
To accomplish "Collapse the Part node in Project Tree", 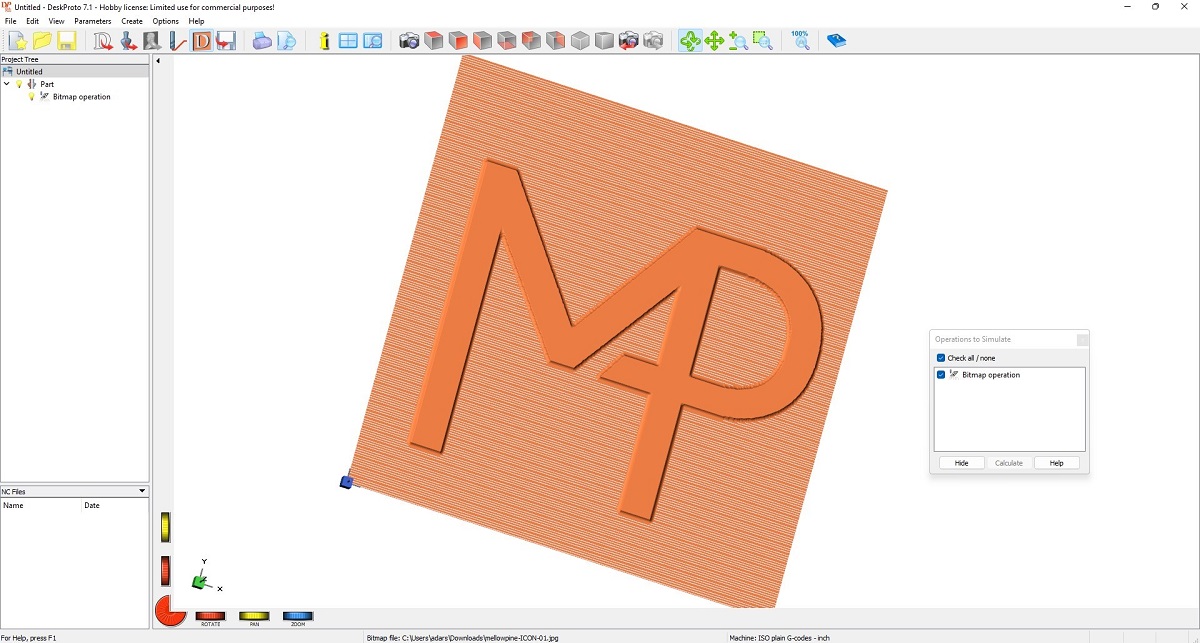I will (x=7, y=84).
